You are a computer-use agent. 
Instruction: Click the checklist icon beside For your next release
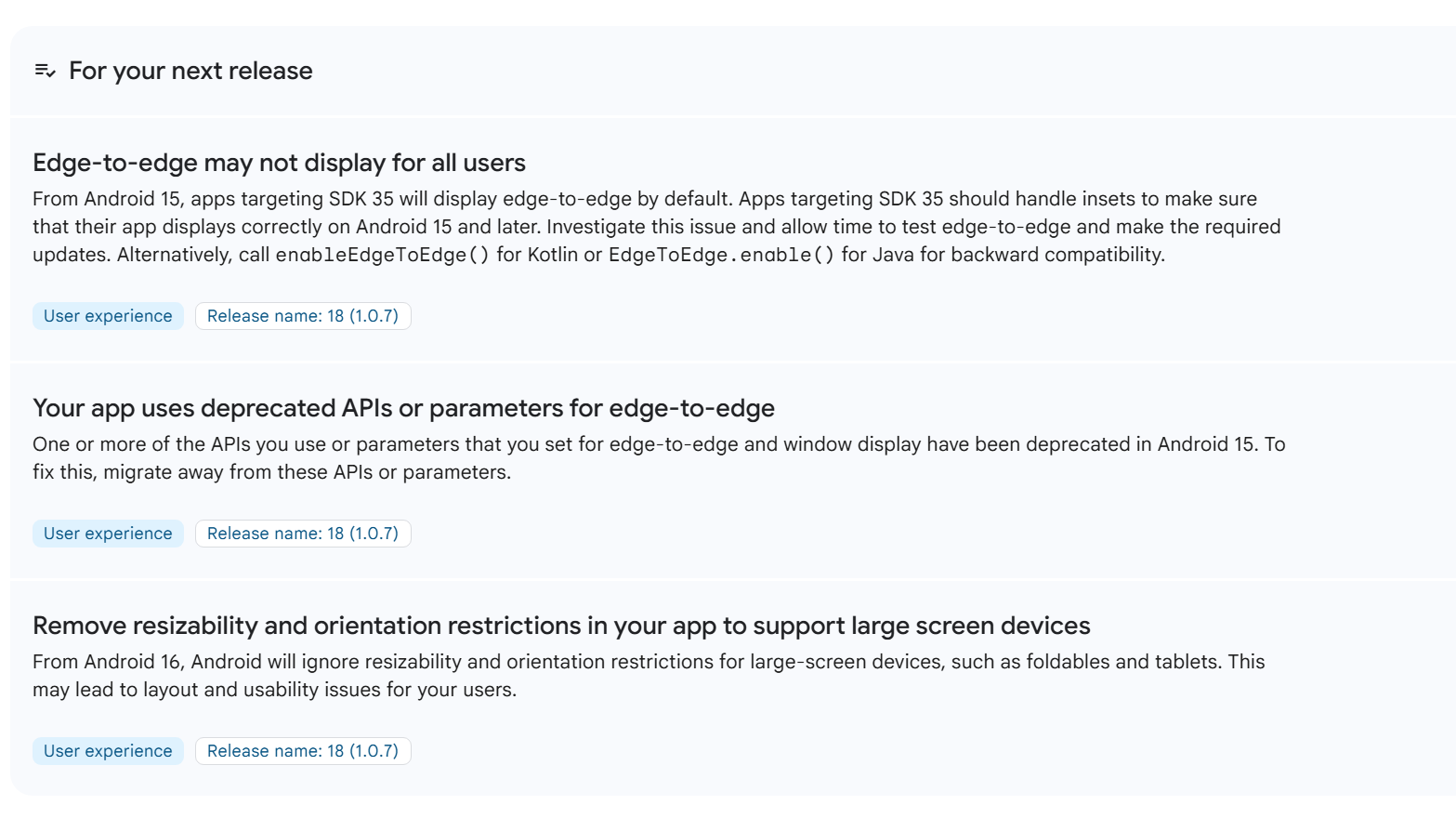tap(45, 71)
